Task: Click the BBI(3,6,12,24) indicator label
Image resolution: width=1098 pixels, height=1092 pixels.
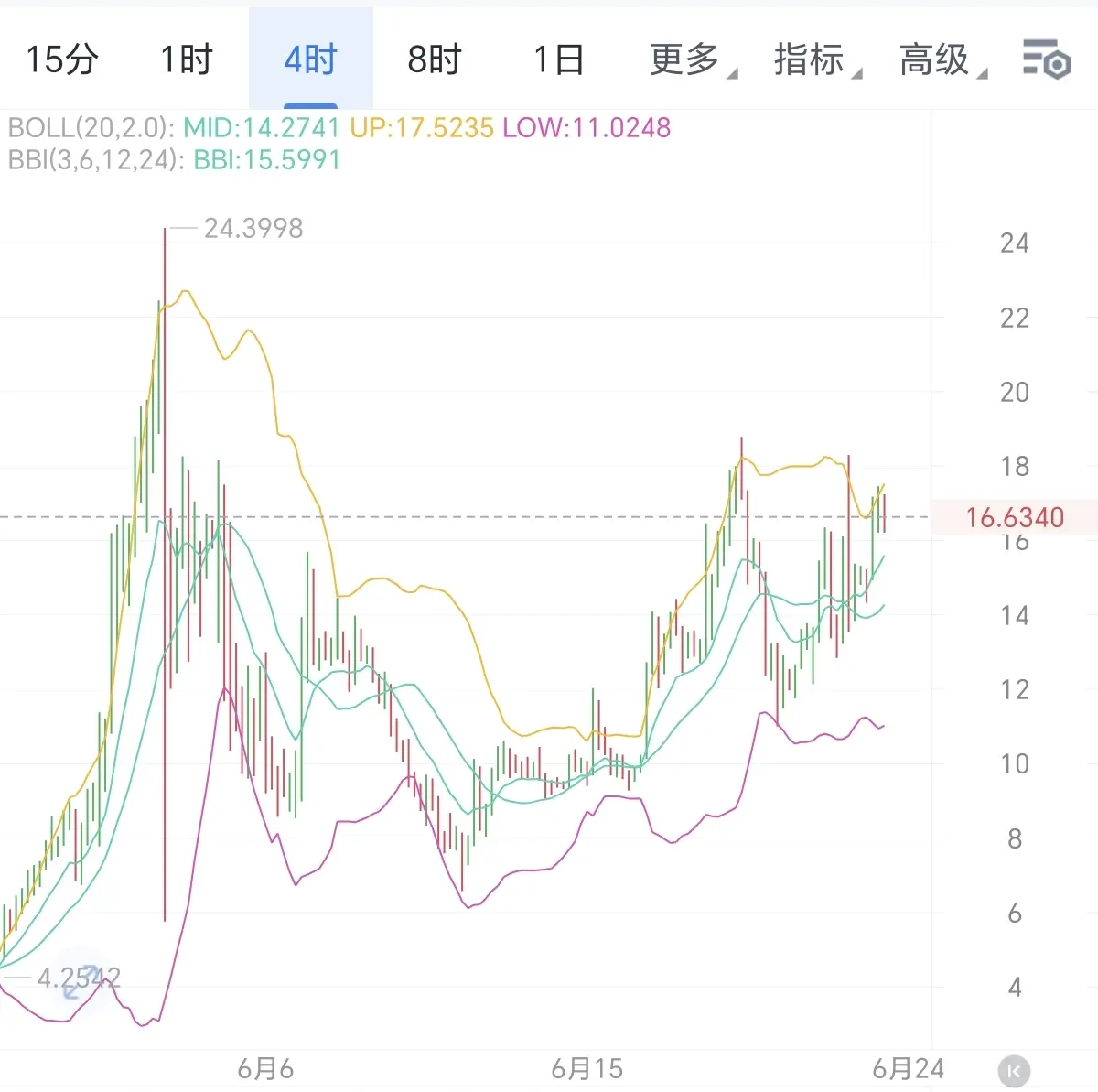Action: click(97, 159)
